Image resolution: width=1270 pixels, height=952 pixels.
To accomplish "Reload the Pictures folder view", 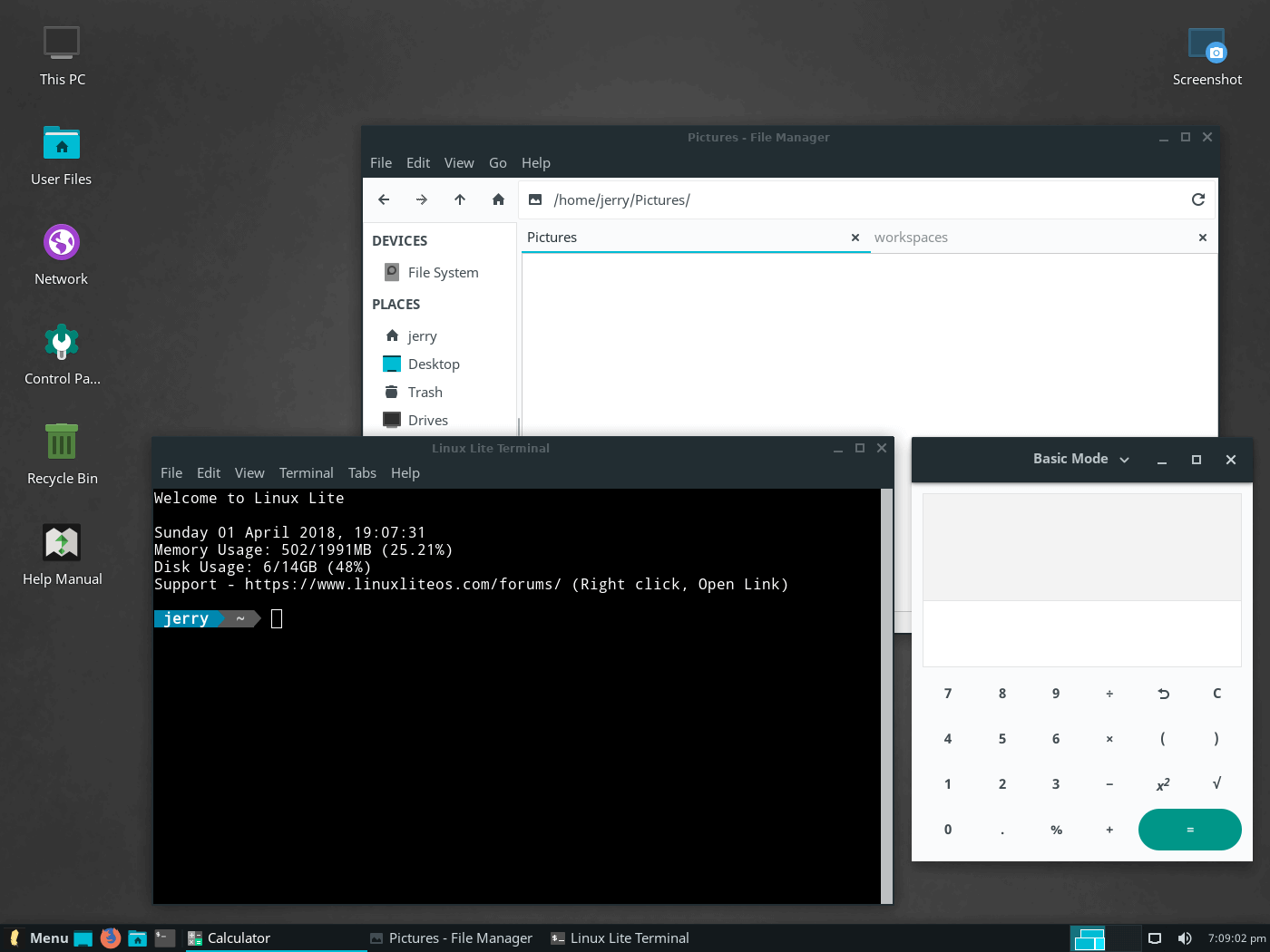I will (x=1197, y=199).
